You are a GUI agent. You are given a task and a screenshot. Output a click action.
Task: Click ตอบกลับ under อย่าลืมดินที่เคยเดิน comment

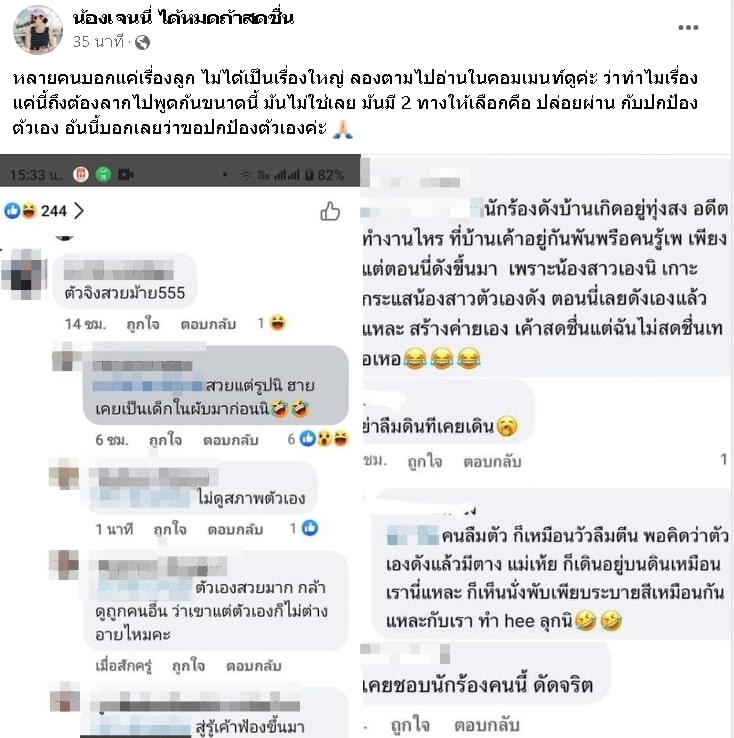click(x=492, y=462)
